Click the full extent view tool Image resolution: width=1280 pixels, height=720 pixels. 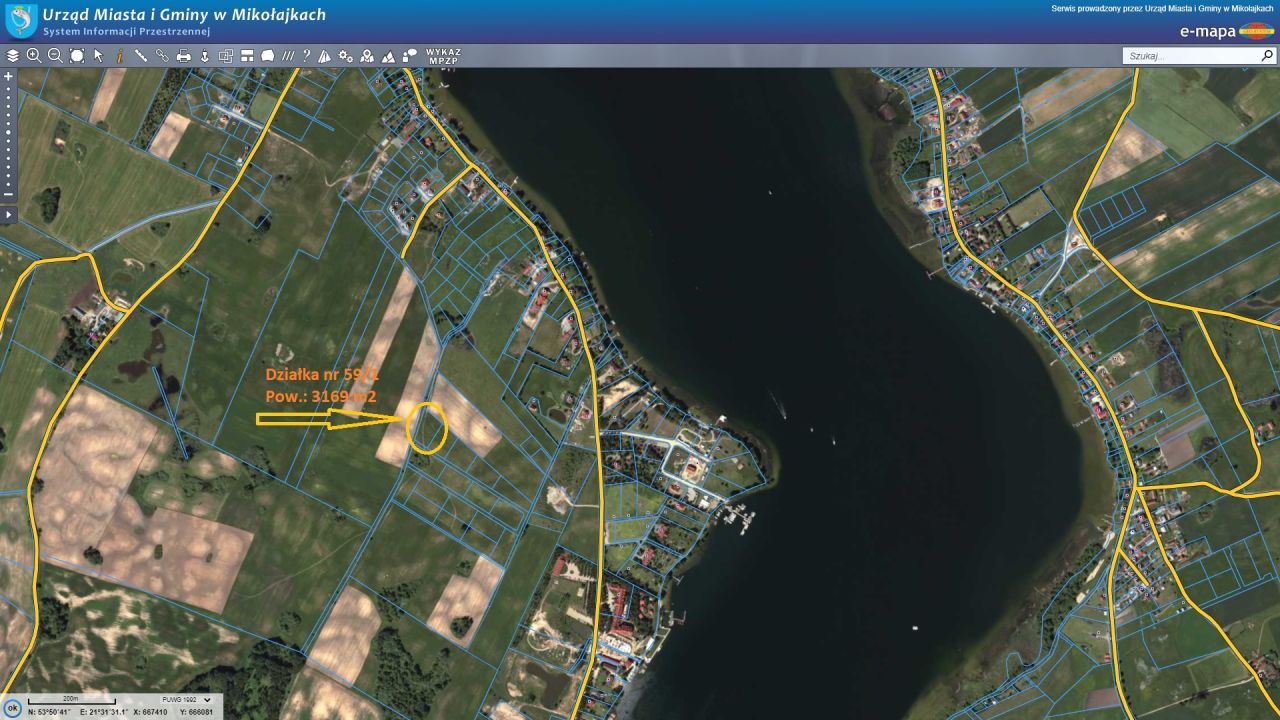[x=77, y=56]
